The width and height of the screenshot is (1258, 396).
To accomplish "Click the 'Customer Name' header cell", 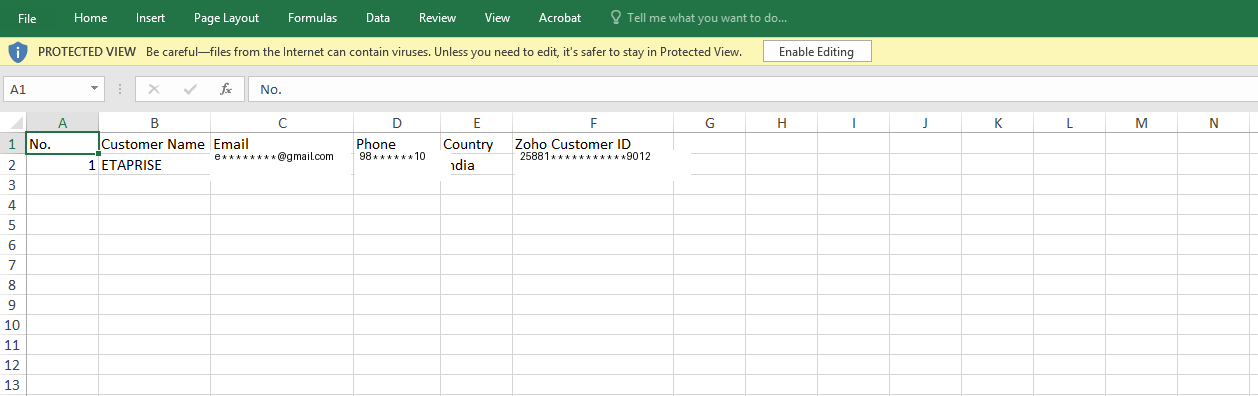I will 155,144.
